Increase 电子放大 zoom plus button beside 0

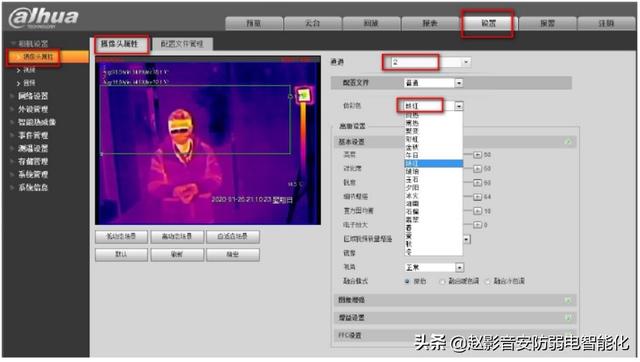(x=477, y=225)
